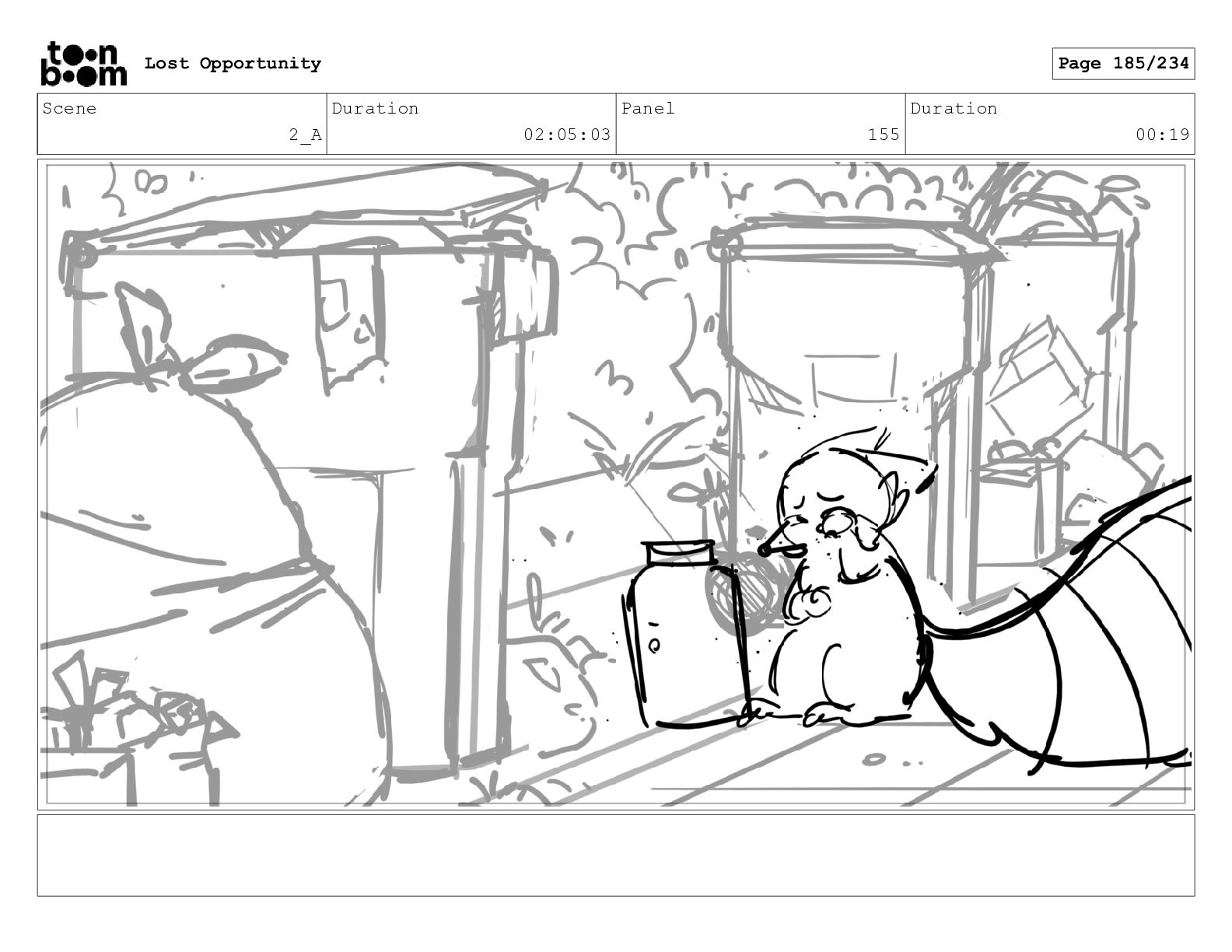Select the scene duration '02:05:03'
Viewport: 1232px width, 952px height.
point(567,135)
